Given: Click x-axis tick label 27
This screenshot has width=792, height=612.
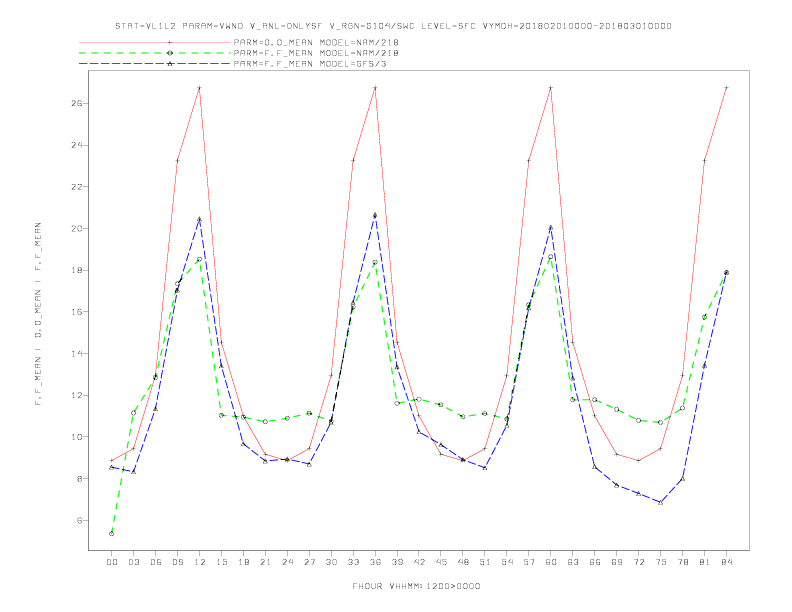Looking at the screenshot, I should (x=309, y=562).
